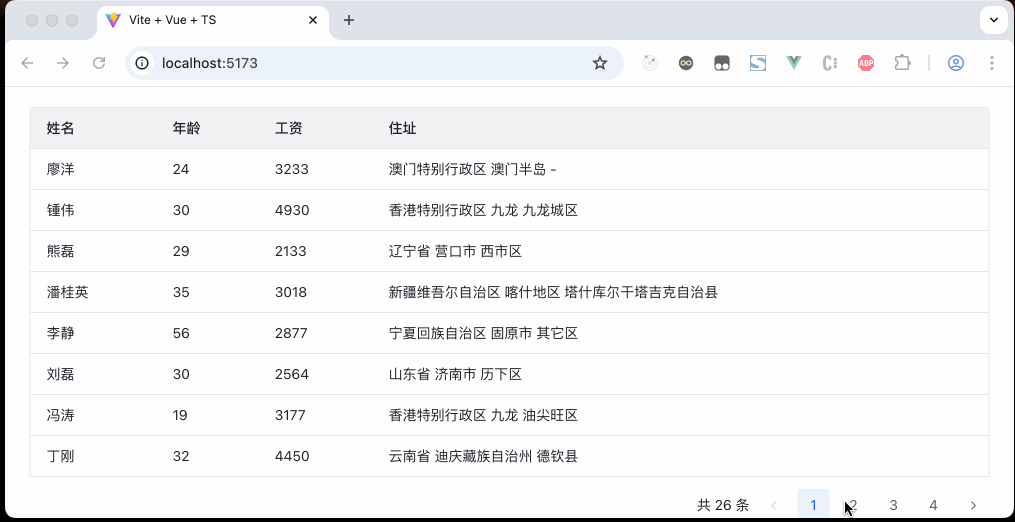Click age value 35 in 潘桂英 row
This screenshot has height=522, width=1015.
181,292
